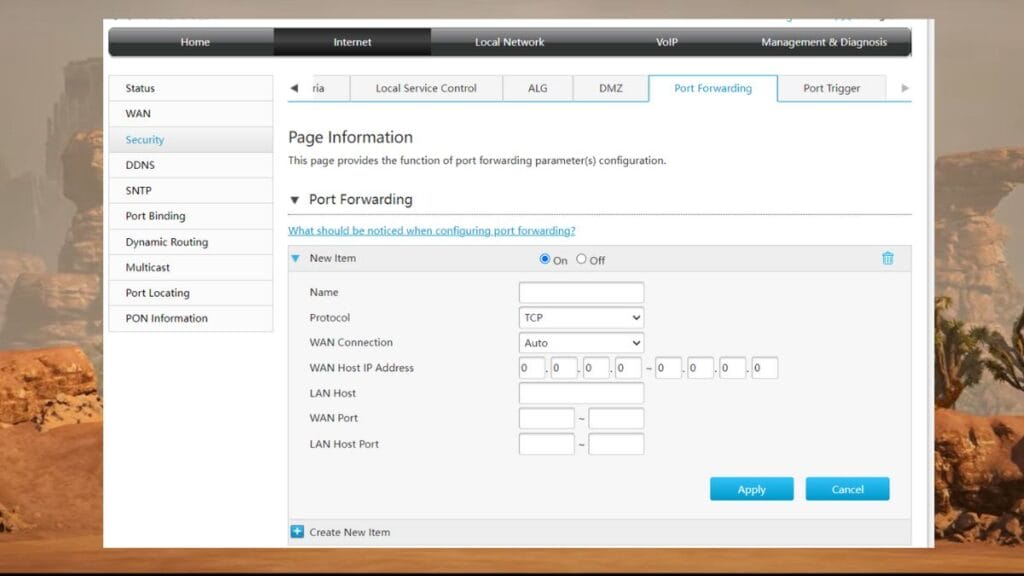Viewport: 1024px width, 576px height.
Task: Click the Name input field
Action: pos(581,293)
